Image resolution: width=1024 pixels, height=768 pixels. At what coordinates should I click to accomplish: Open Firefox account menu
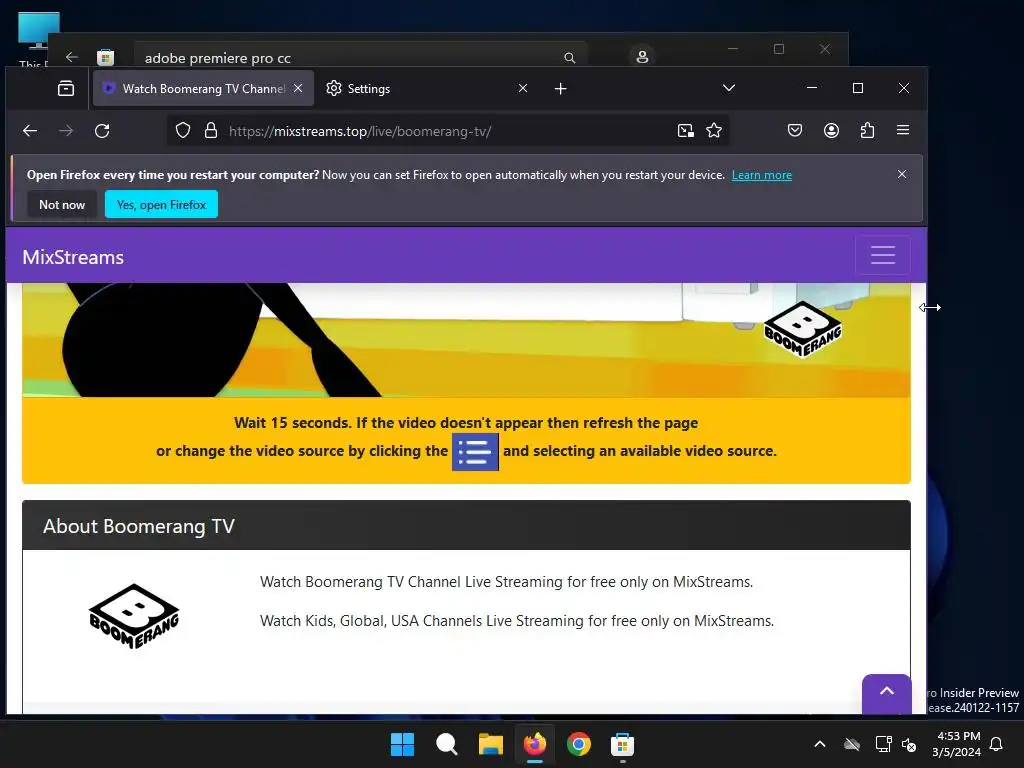coord(831,131)
